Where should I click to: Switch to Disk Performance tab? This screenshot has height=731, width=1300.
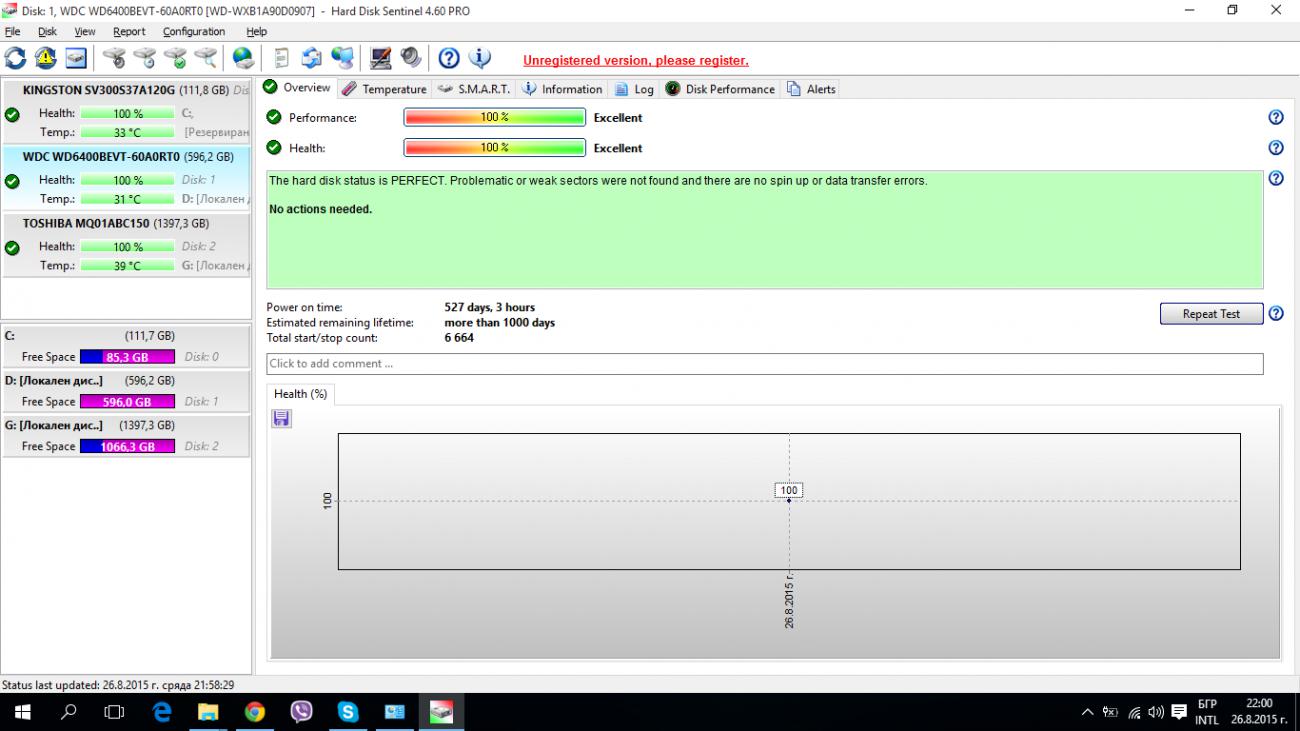[x=720, y=89]
